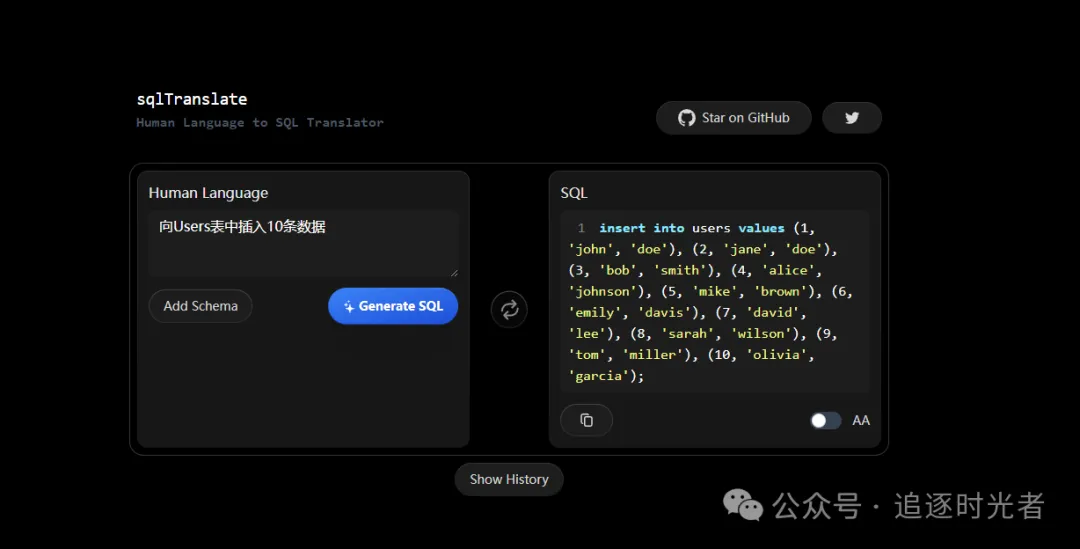
Task: Click the Human Language panel heading
Action: [x=208, y=193]
